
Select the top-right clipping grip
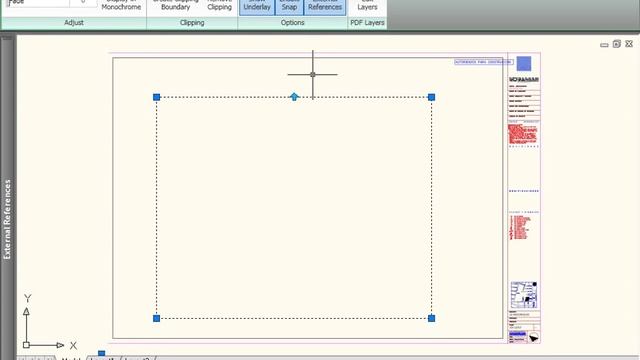[431, 97]
